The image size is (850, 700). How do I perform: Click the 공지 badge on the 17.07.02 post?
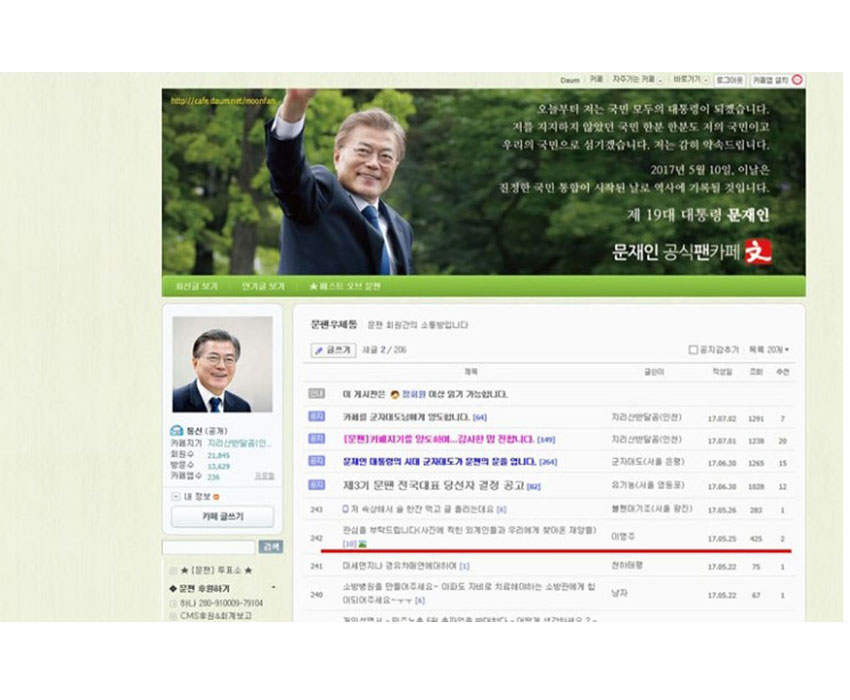click(x=316, y=417)
